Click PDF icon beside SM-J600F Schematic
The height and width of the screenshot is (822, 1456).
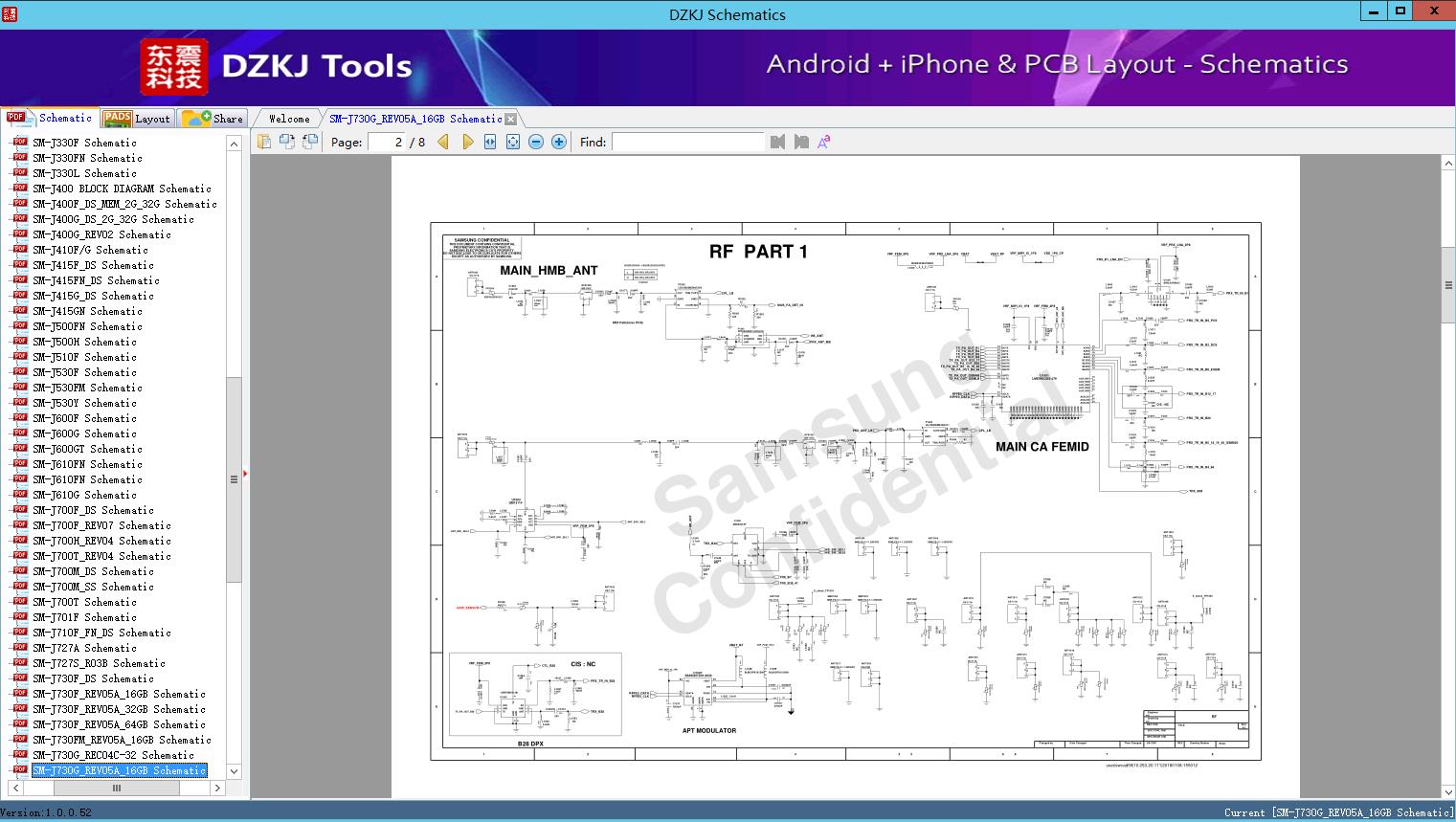[20, 417]
